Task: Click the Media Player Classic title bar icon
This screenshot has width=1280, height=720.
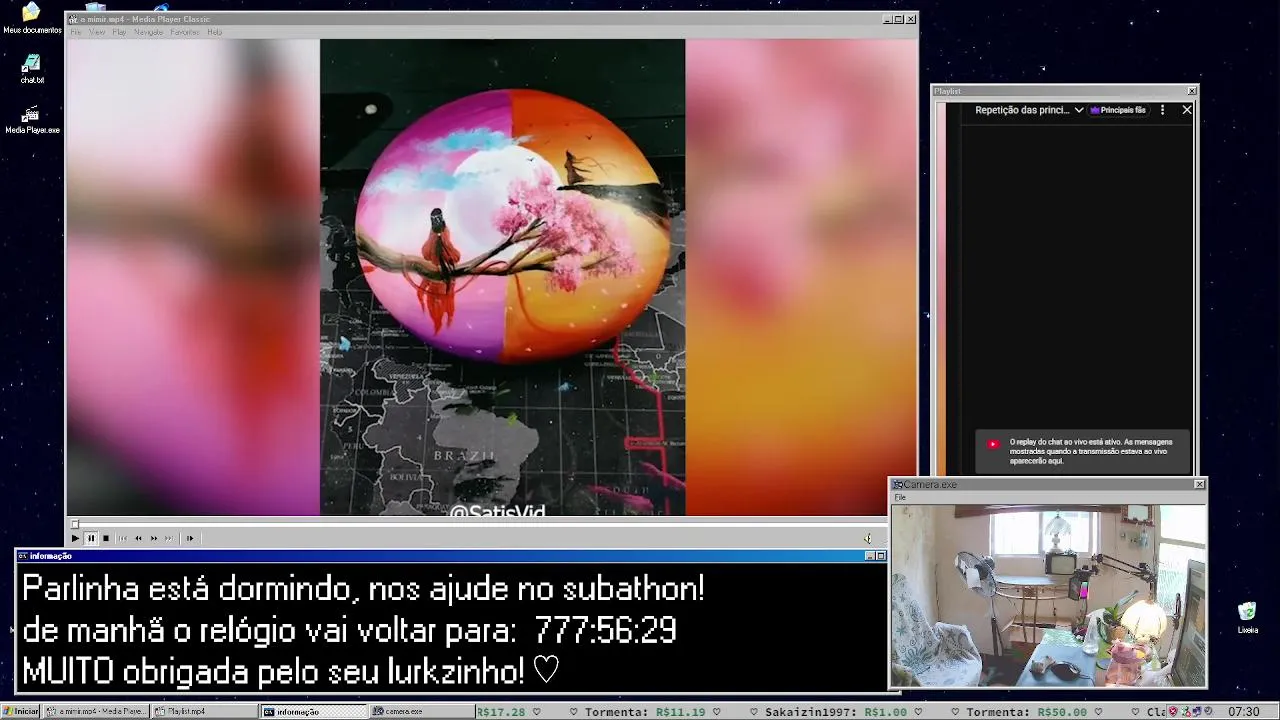Action: (73, 19)
